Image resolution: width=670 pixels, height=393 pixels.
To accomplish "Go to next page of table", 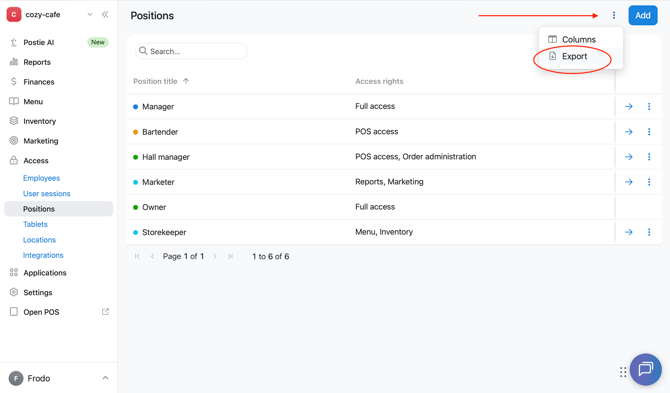I will pos(215,256).
